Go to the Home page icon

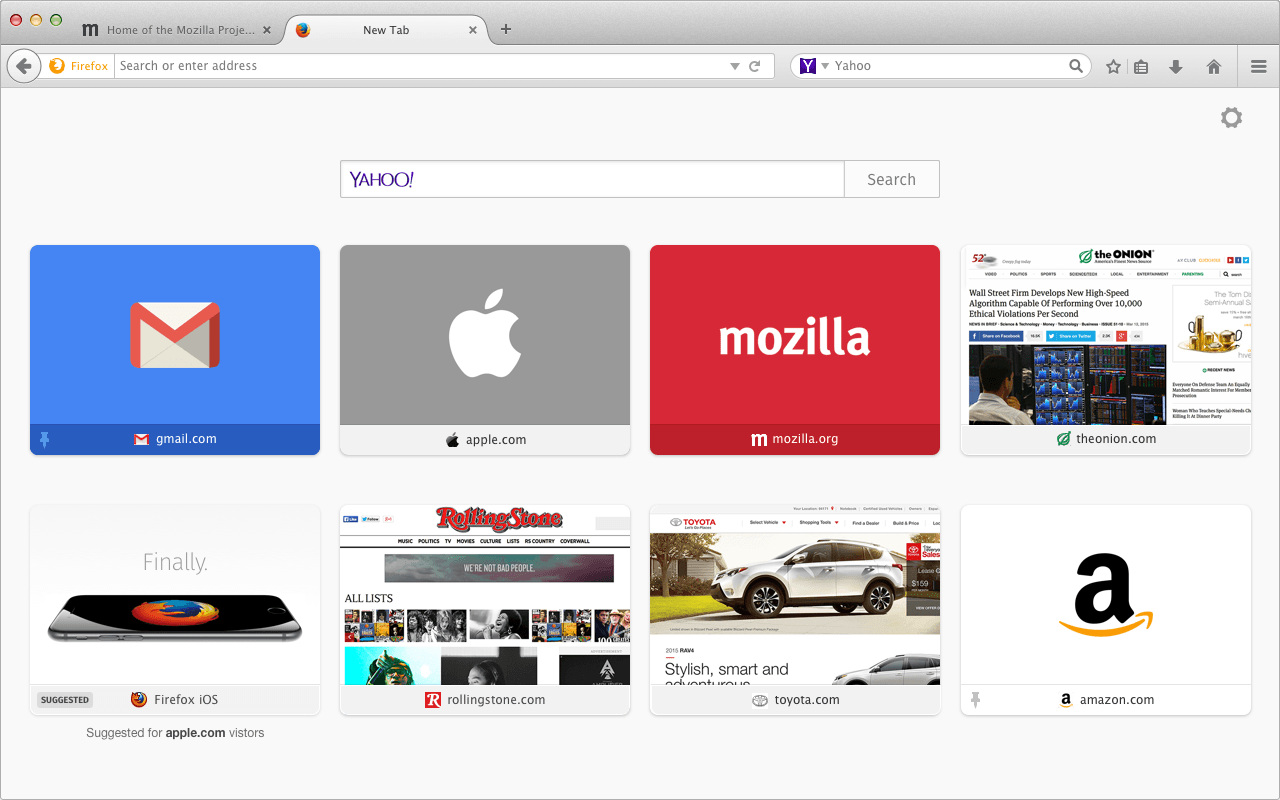click(x=1214, y=67)
